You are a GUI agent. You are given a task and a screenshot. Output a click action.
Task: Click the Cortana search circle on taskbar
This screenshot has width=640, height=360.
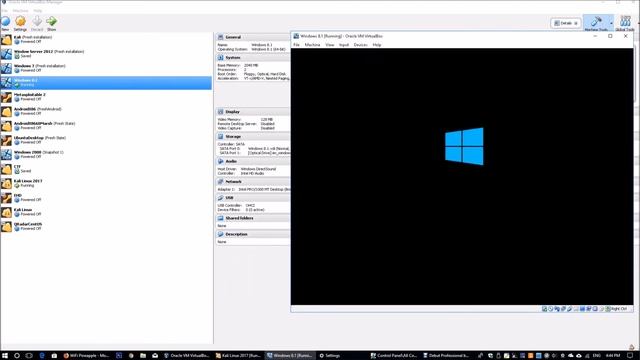pyautogui.click(x=17, y=356)
